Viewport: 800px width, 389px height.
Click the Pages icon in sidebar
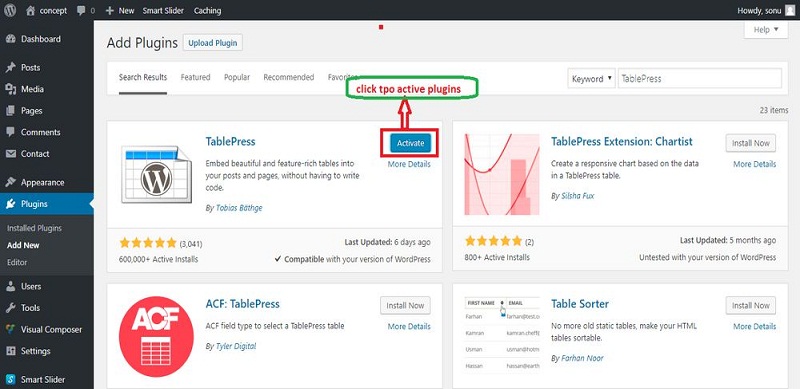tap(11, 110)
